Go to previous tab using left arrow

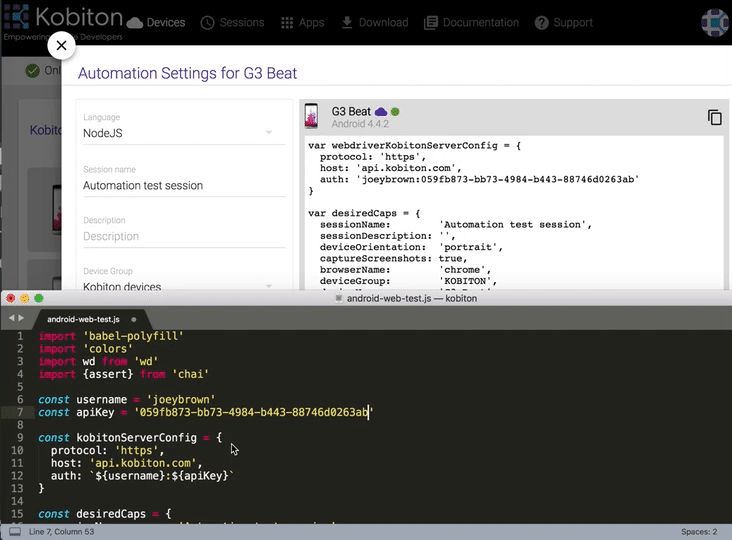11,318
